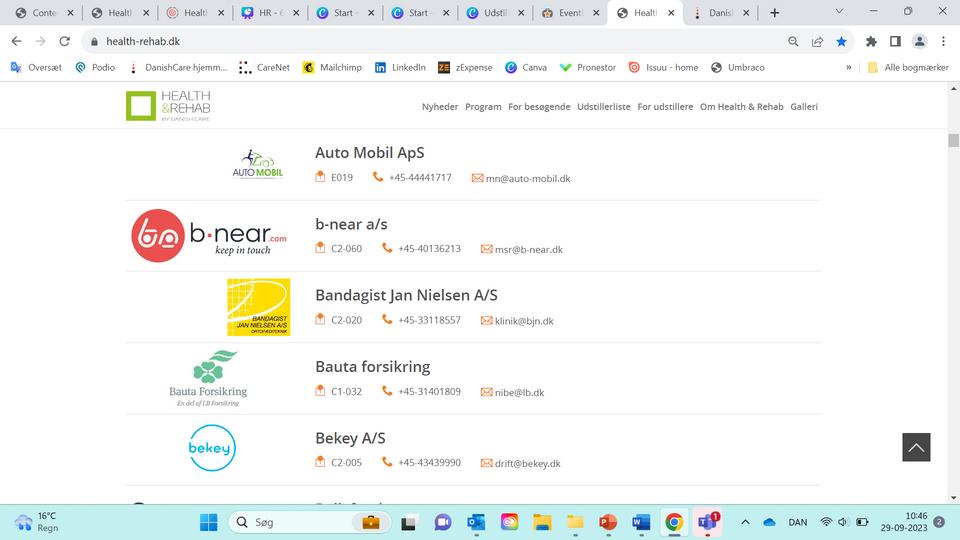Click the b-near company logo
This screenshot has width=960, height=540.
click(209, 236)
